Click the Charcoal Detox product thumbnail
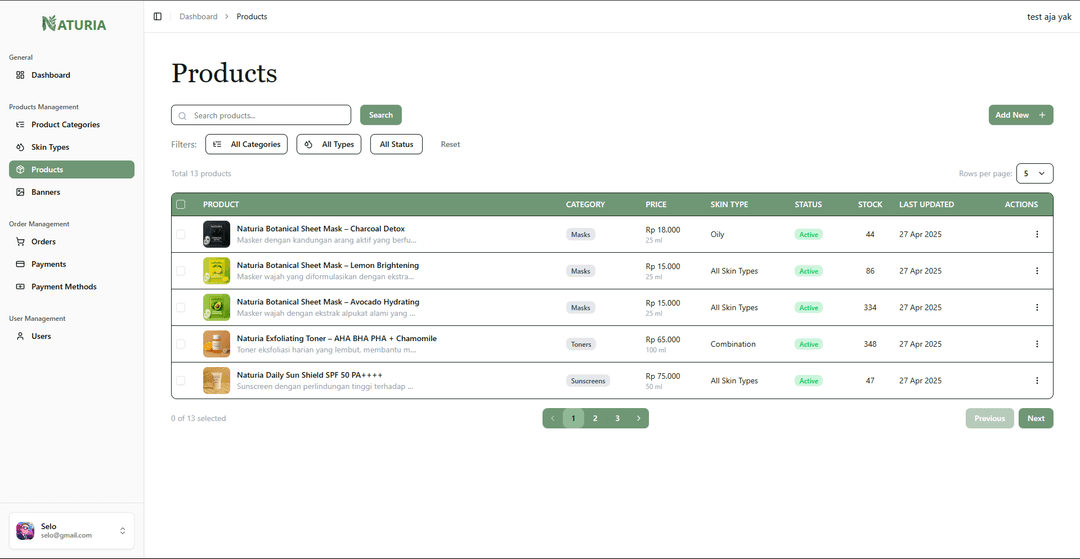The height and width of the screenshot is (559, 1080). pos(216,234)
